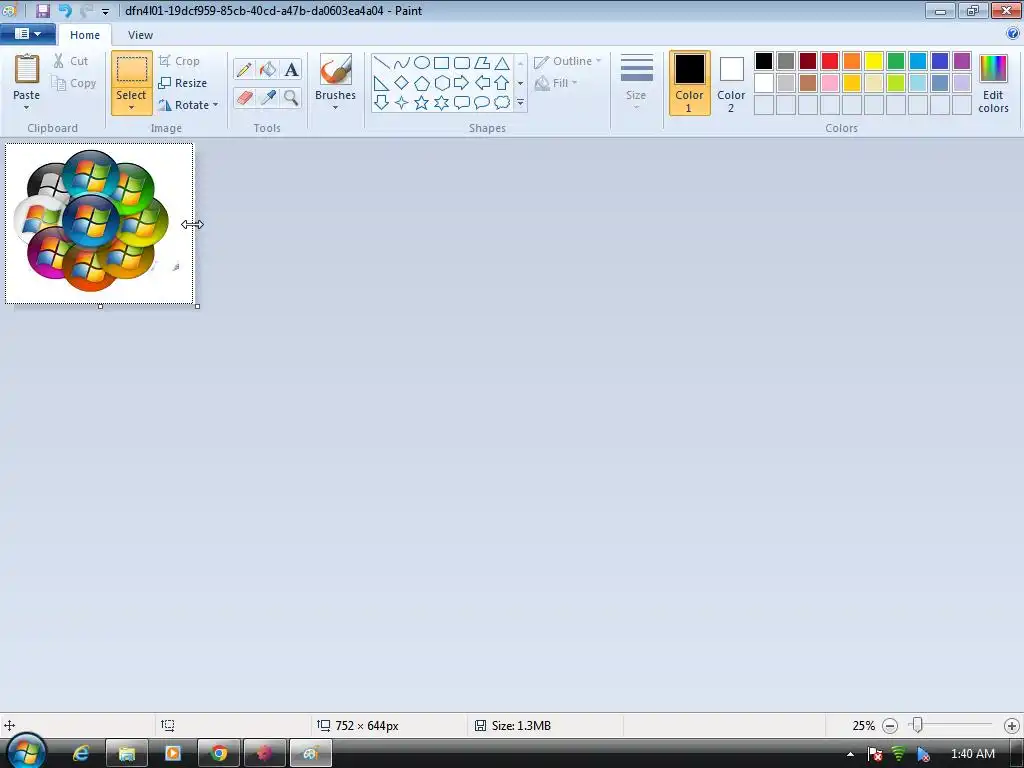Choose the Hexagon shape

point(441,83)
